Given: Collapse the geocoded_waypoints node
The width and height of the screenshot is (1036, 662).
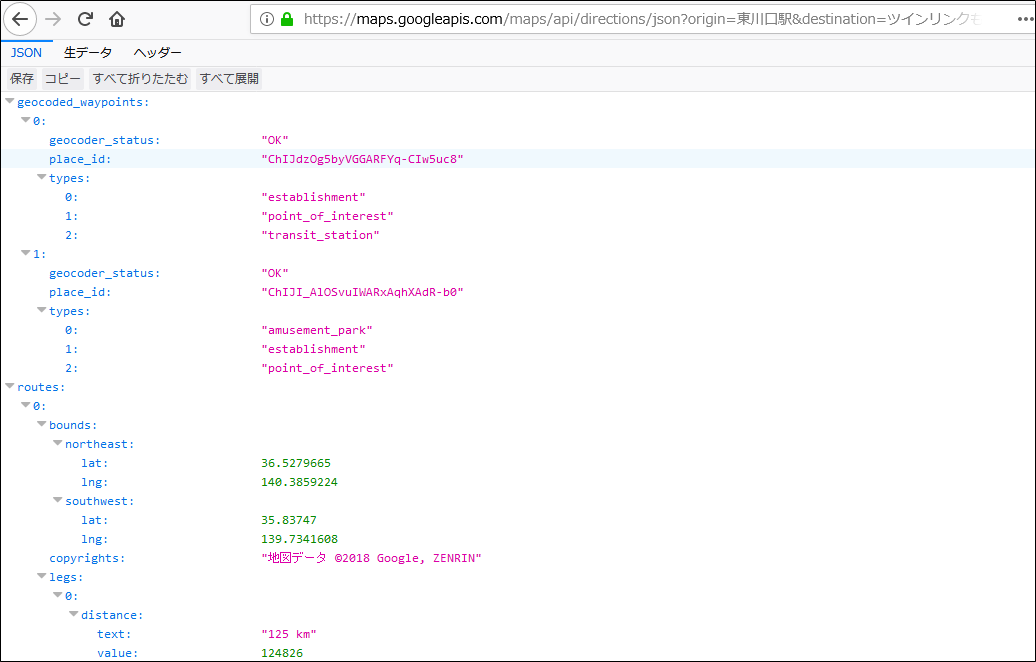Looking at the screenshot, I should (9, 101).
